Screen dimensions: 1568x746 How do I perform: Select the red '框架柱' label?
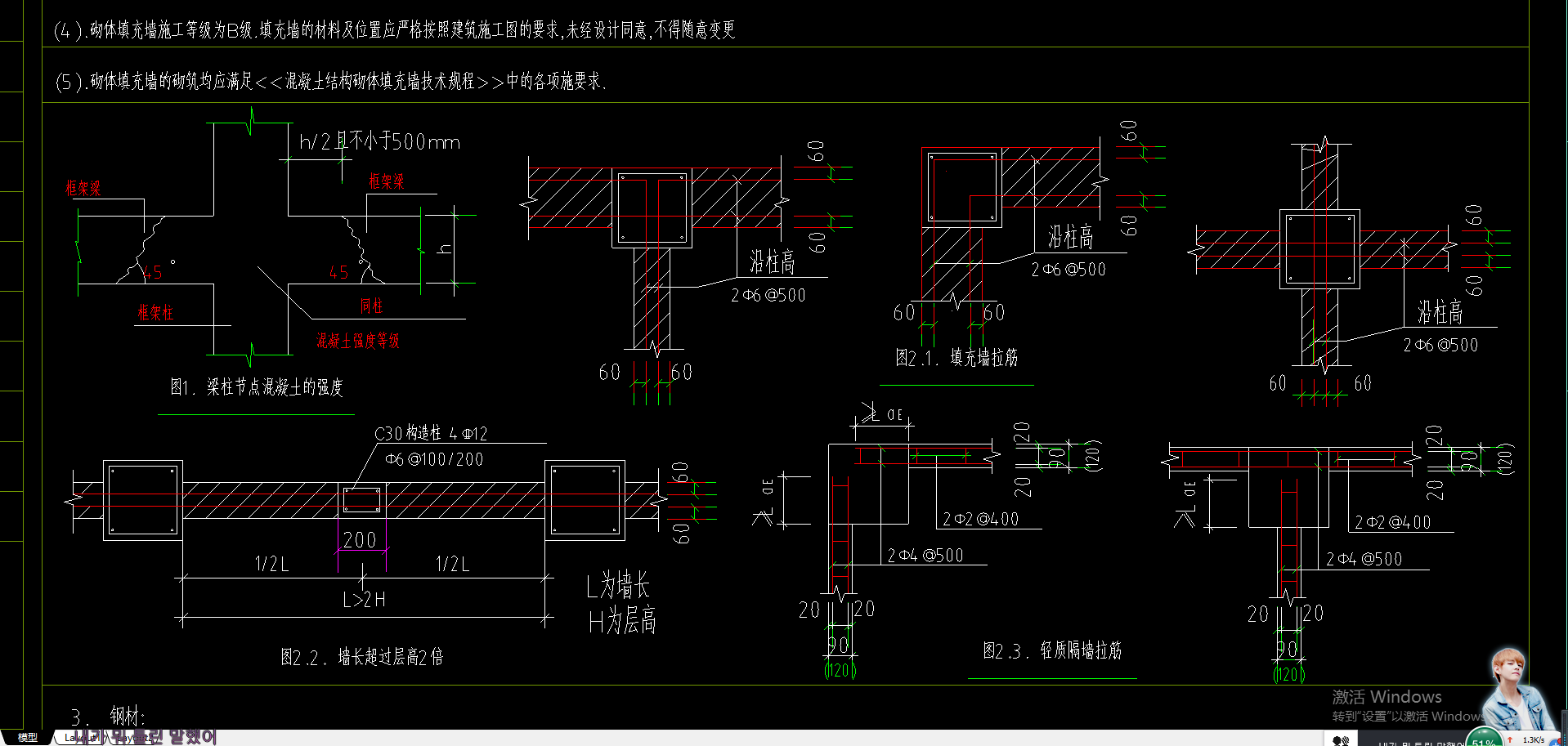tap(155, 312)
